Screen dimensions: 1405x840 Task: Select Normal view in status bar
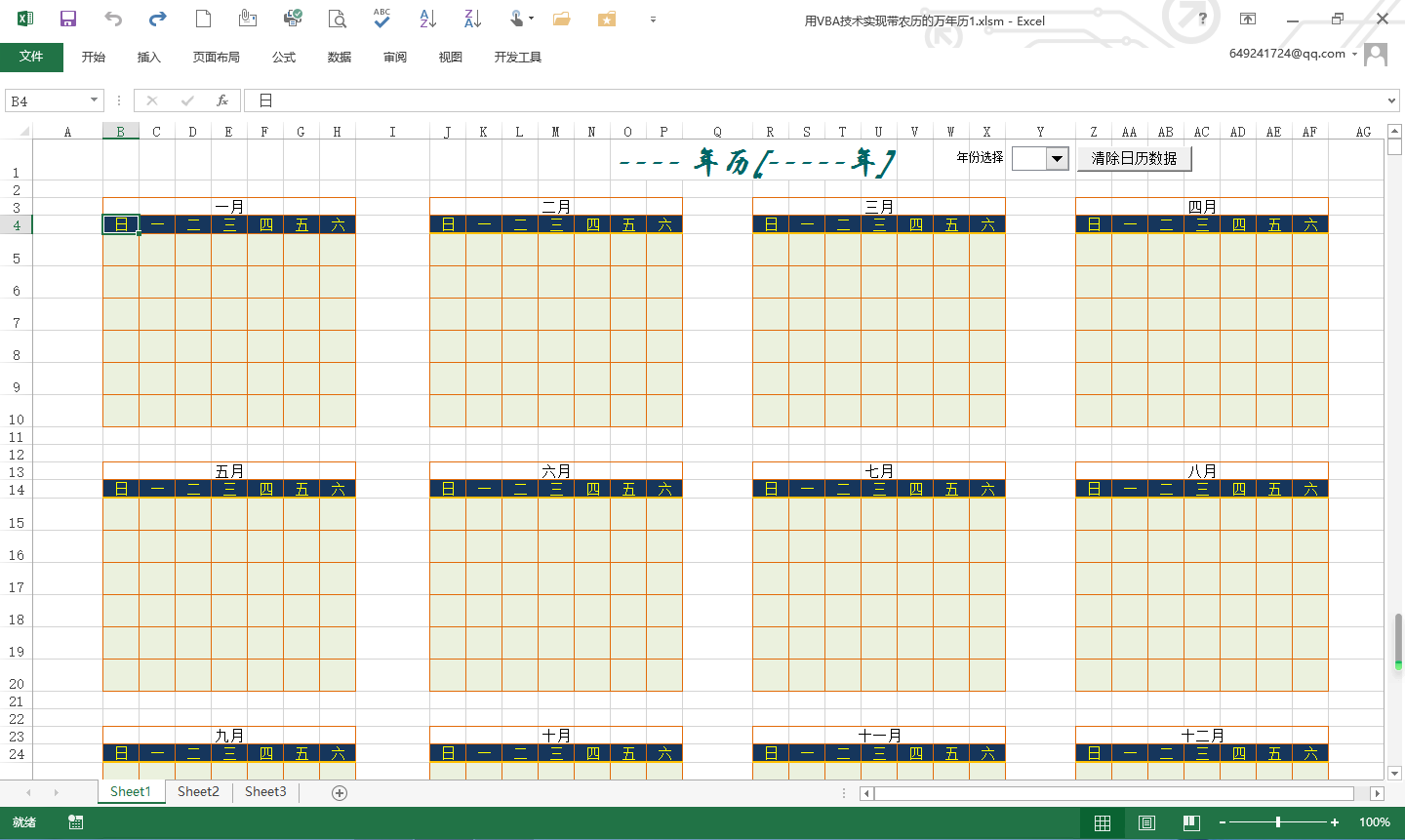pos(1103,822)
